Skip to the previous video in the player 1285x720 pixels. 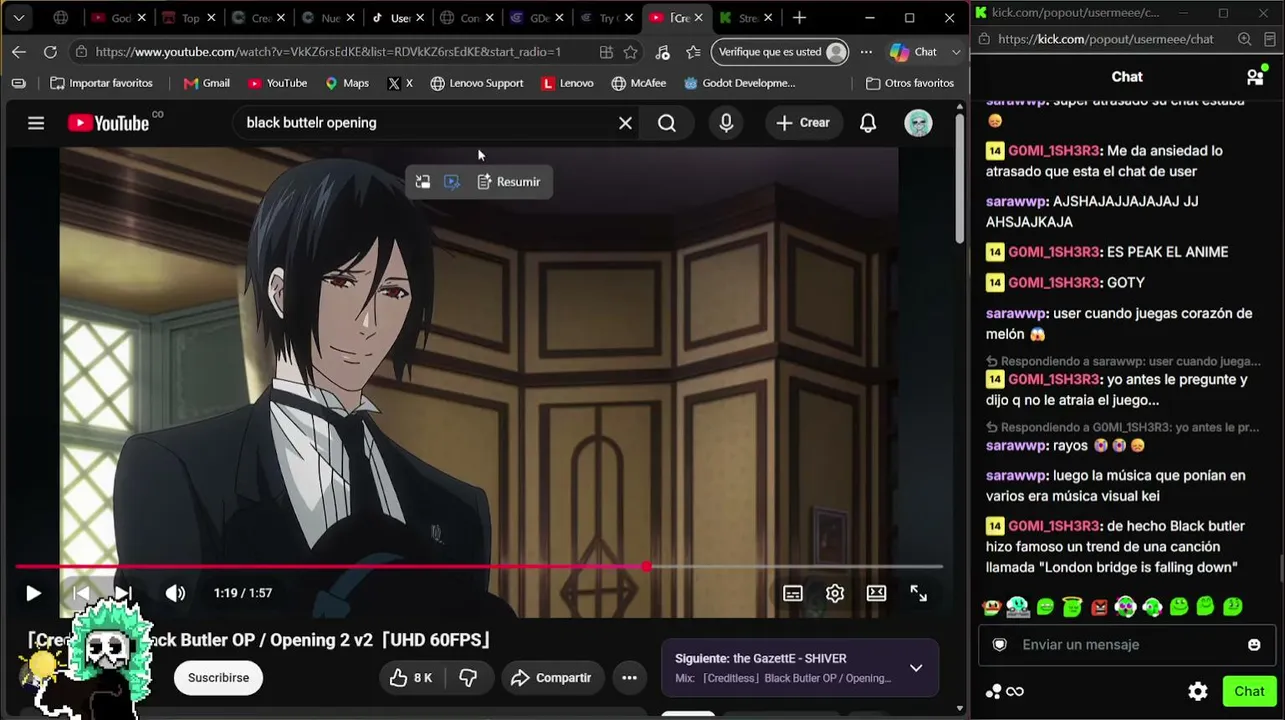click(81, 593)
